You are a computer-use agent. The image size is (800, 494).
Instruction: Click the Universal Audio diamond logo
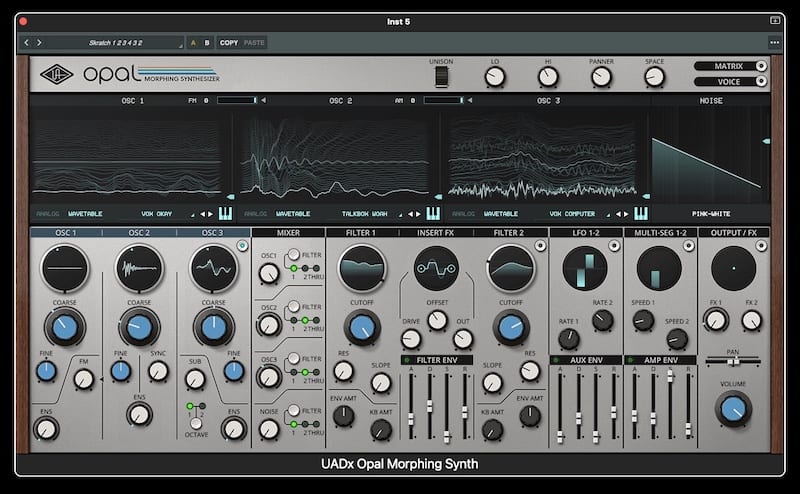pos(57,75)
